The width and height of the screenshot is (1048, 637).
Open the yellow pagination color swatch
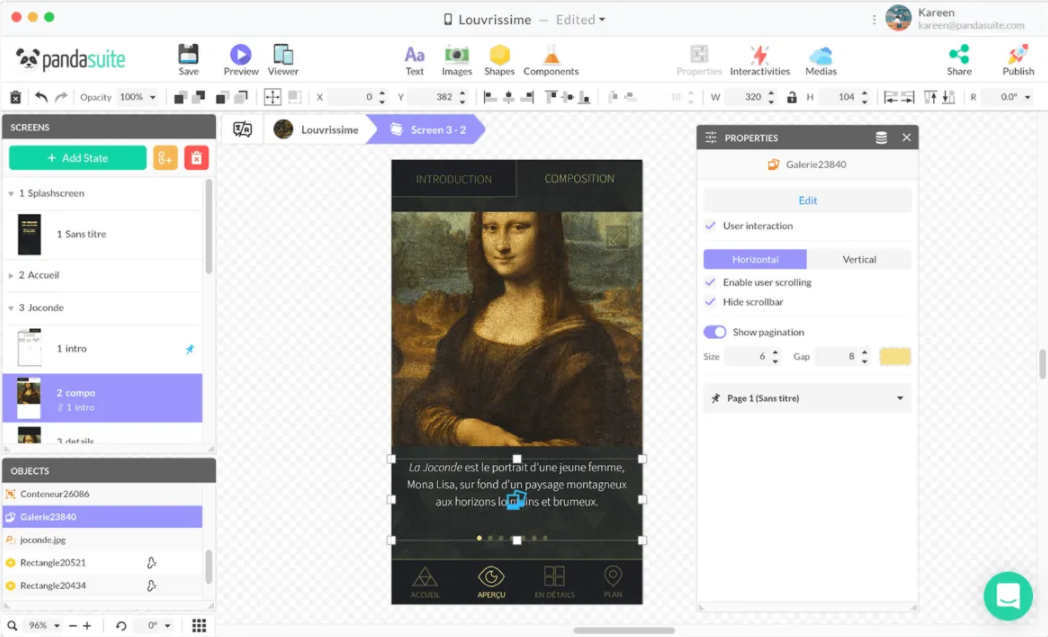(x=894, y=357)
